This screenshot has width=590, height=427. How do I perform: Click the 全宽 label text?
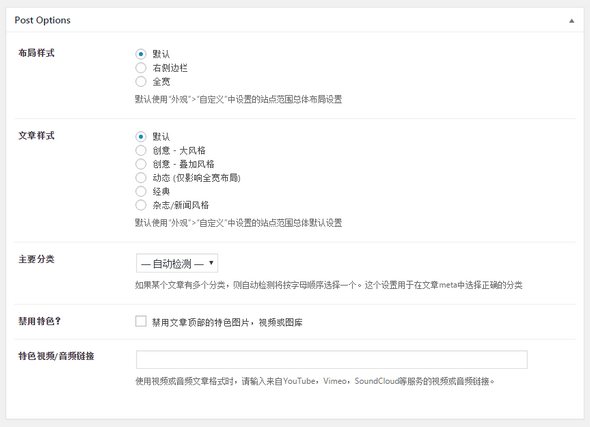point(161,82)
